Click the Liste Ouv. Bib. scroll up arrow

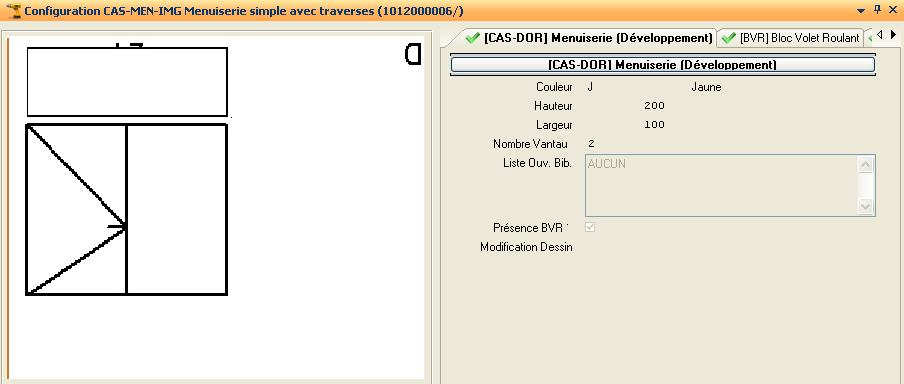pos(865,165)
